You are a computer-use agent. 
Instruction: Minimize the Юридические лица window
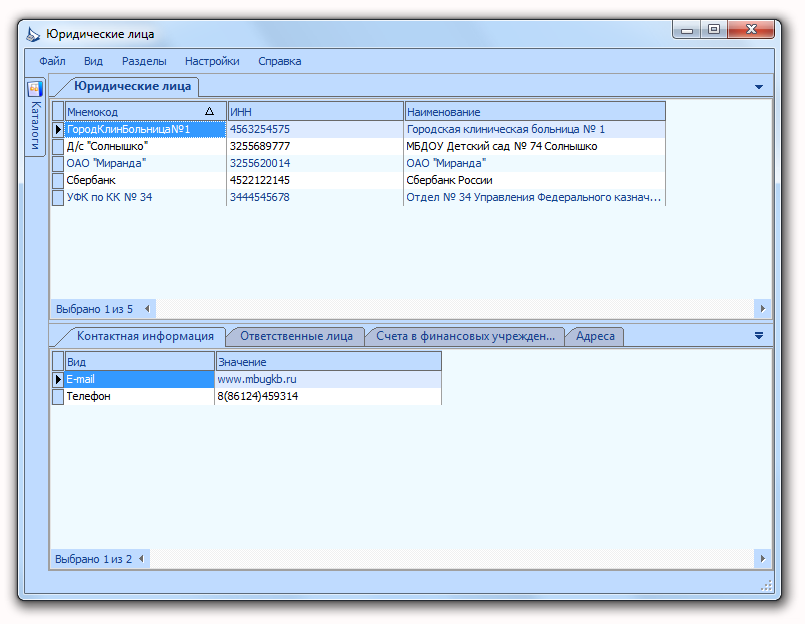pyautogui.click(x=687, y=30)
